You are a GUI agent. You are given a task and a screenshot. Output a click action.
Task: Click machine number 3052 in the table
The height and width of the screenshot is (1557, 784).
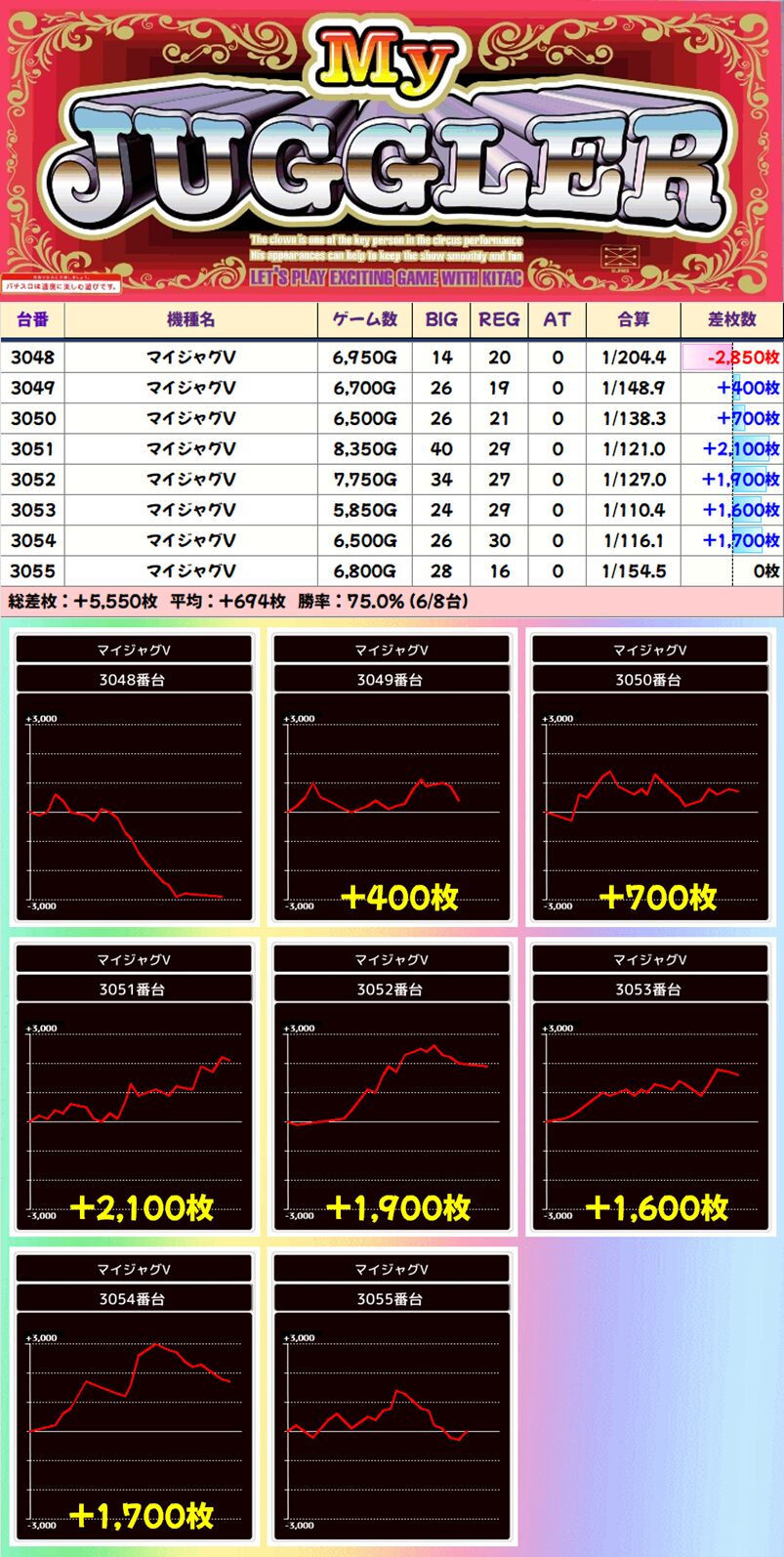[x=33, y=480]
